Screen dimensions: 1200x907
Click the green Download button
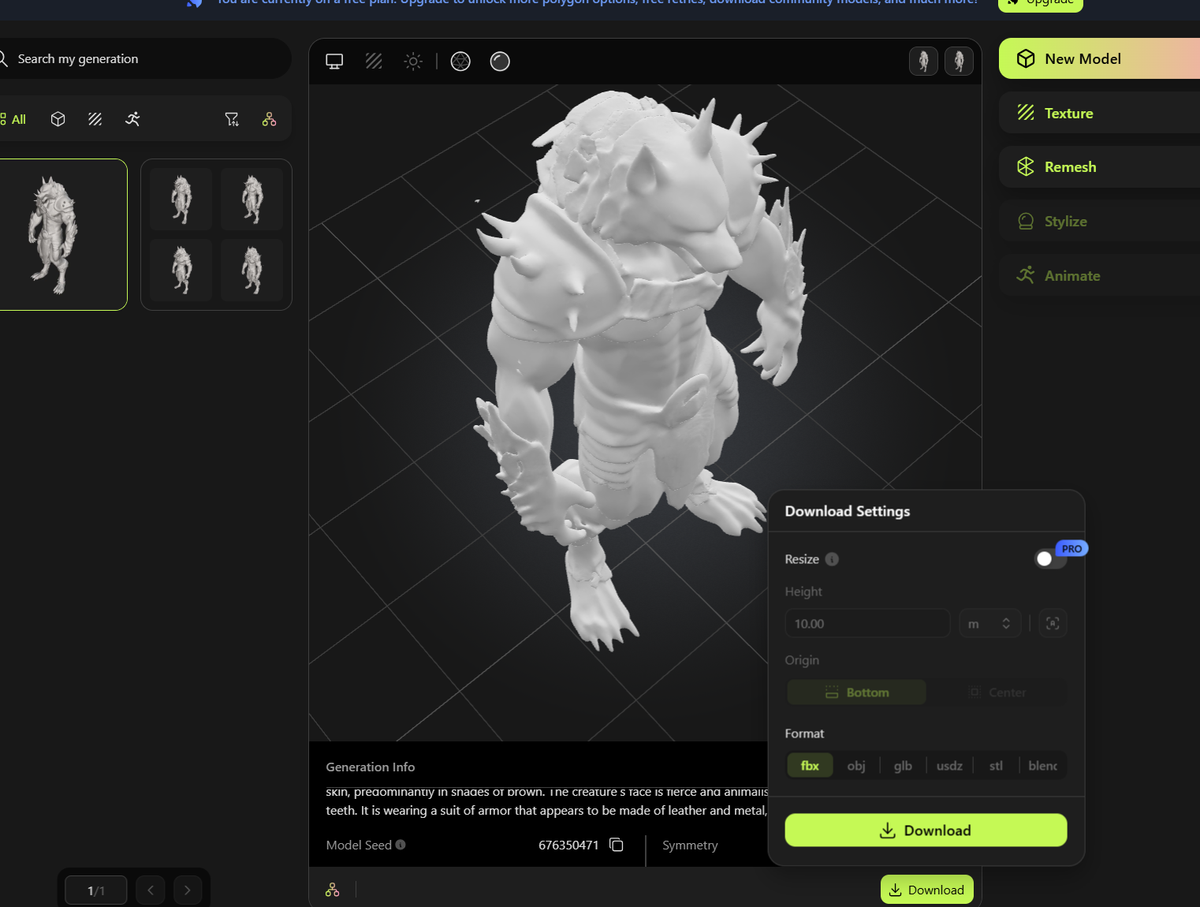pyautogui.click(x=925, y=830)
